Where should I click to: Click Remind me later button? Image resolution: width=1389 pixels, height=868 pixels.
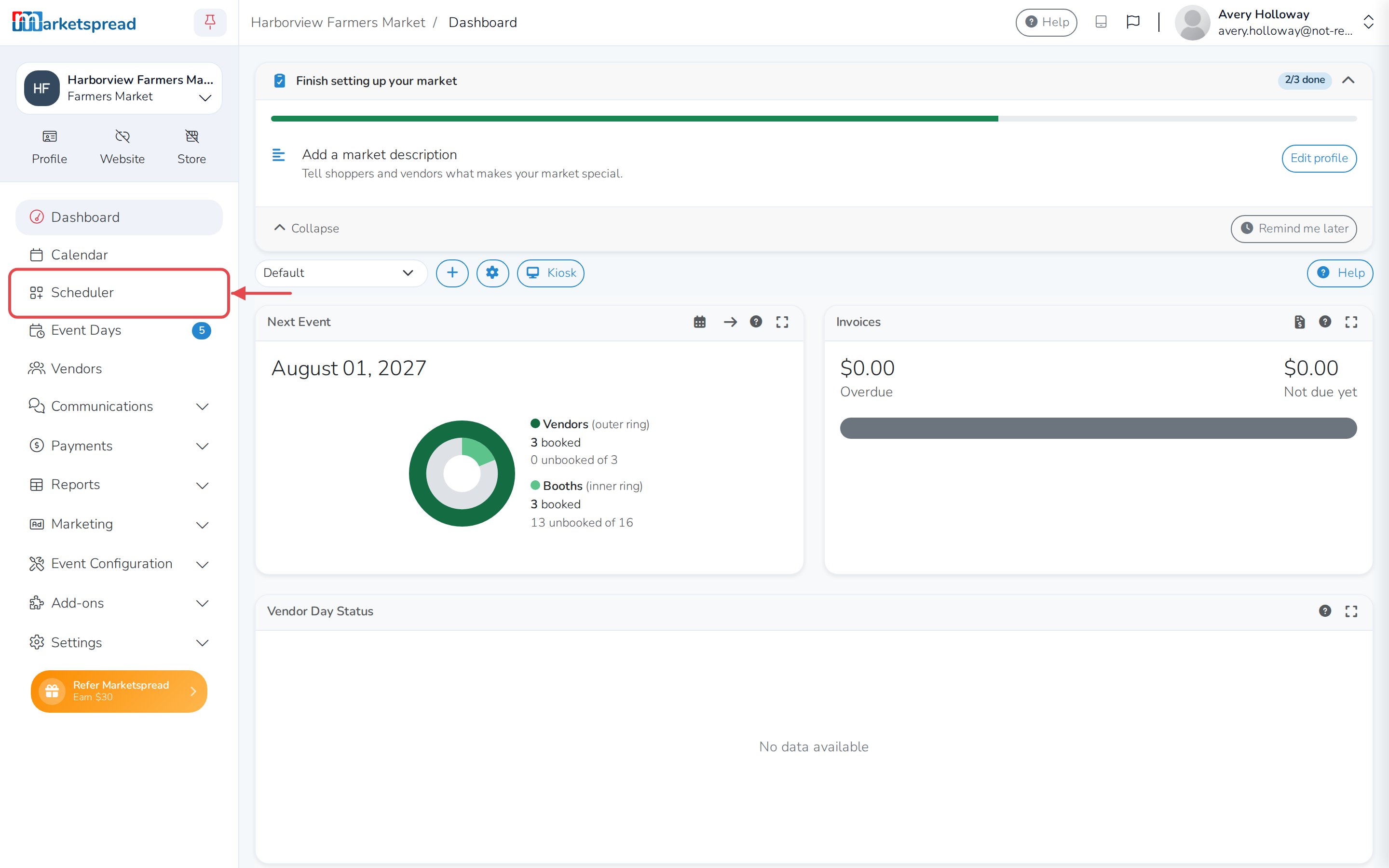(x=1294, y=229)
